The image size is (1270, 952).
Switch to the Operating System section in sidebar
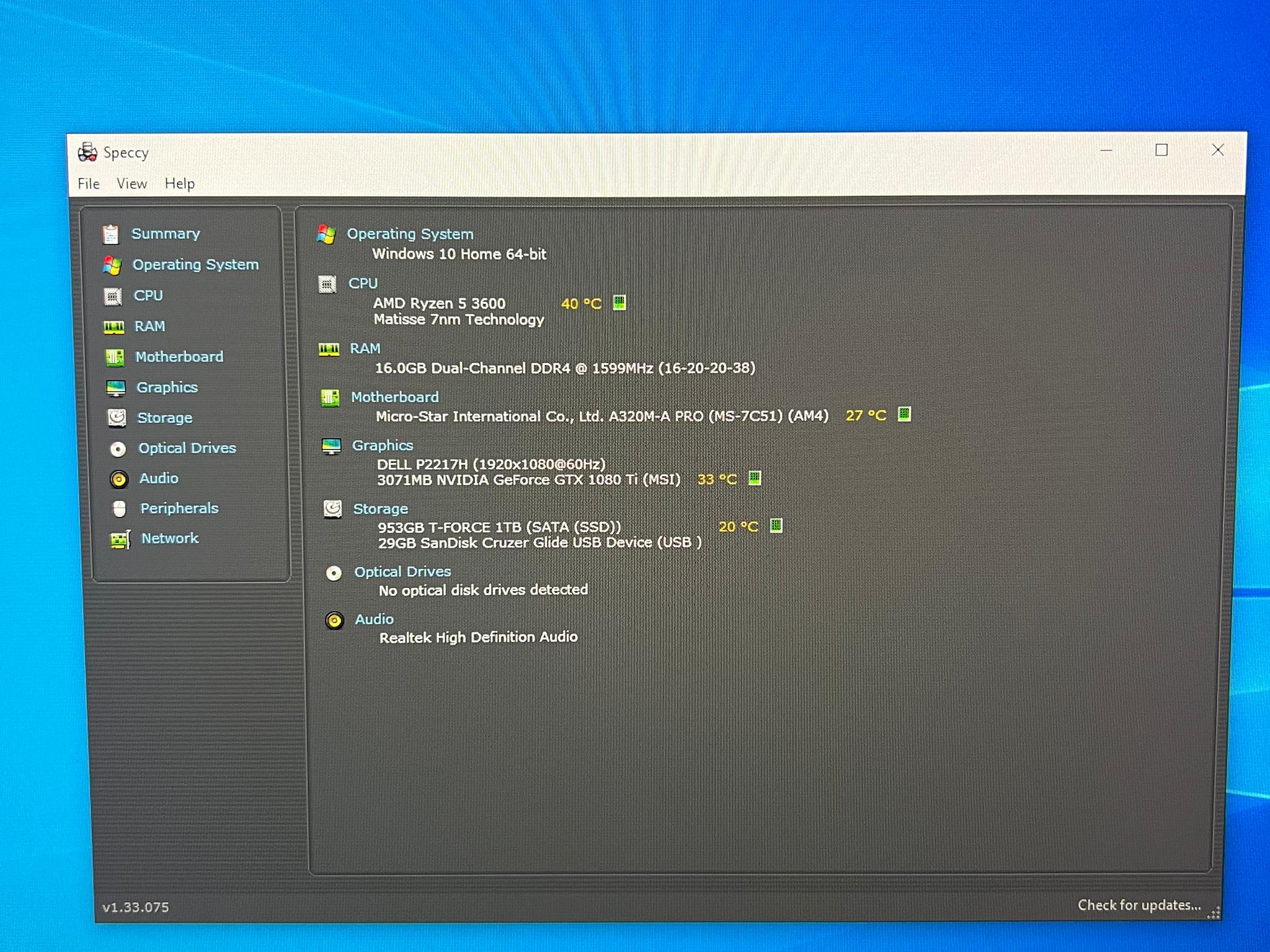point(195,265)
